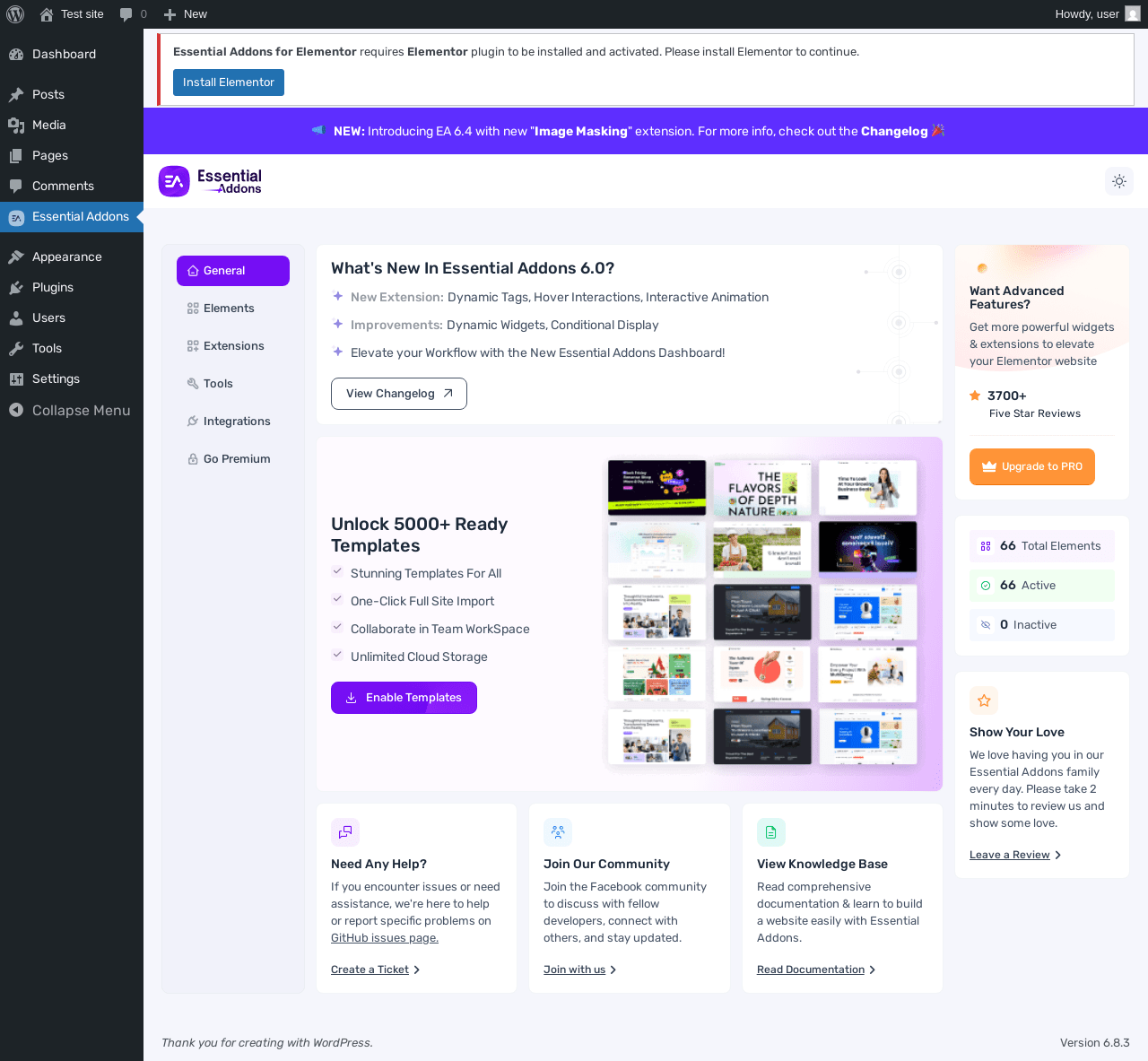This screenshot has width=1148, height=1061.
Task: Click the 66 Total Elements stat
Action: pyautogui.click(x=1042, y=546)
